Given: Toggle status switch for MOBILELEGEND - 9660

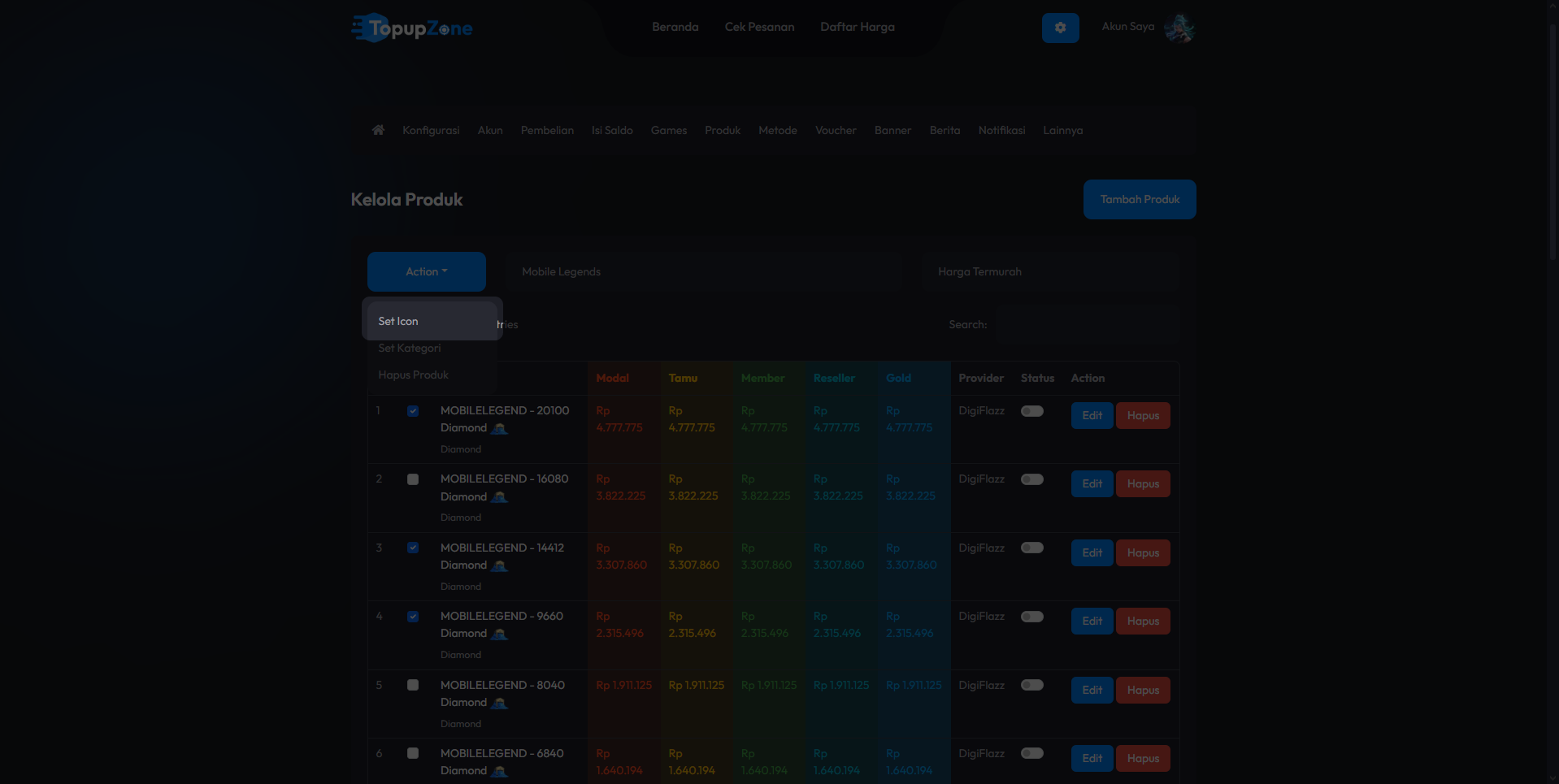Looking at the screenshot, I should pos(1032,617).
